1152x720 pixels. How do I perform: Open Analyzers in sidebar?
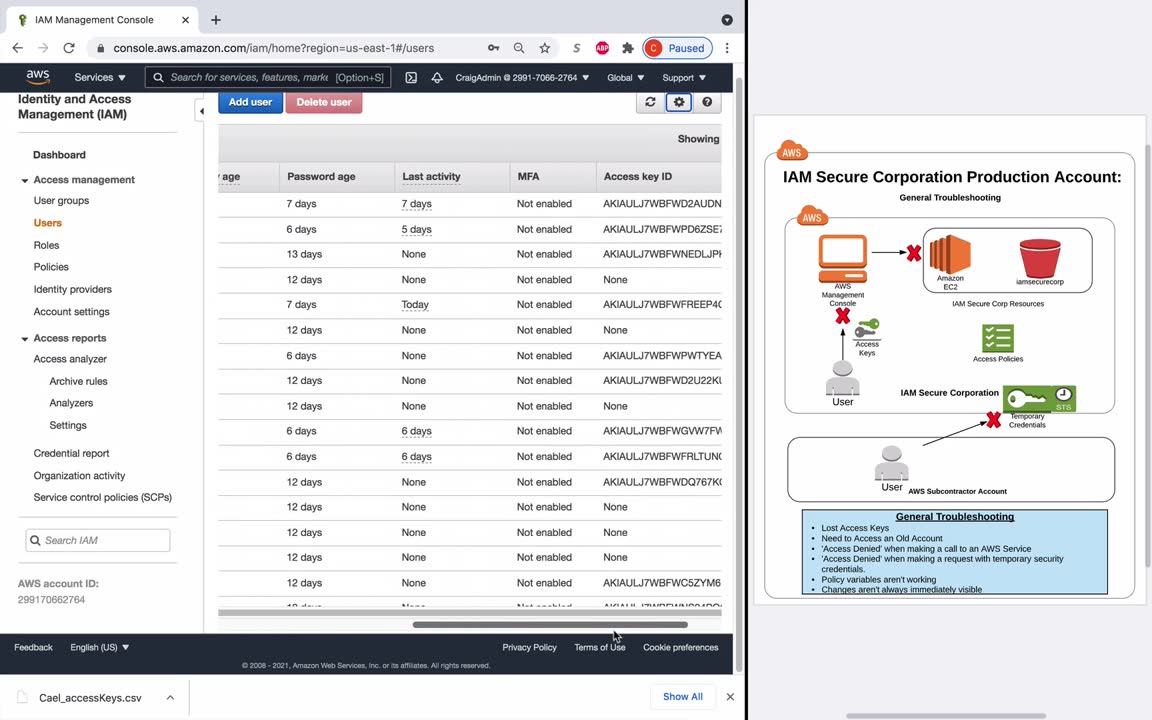(x=71, y=403)
